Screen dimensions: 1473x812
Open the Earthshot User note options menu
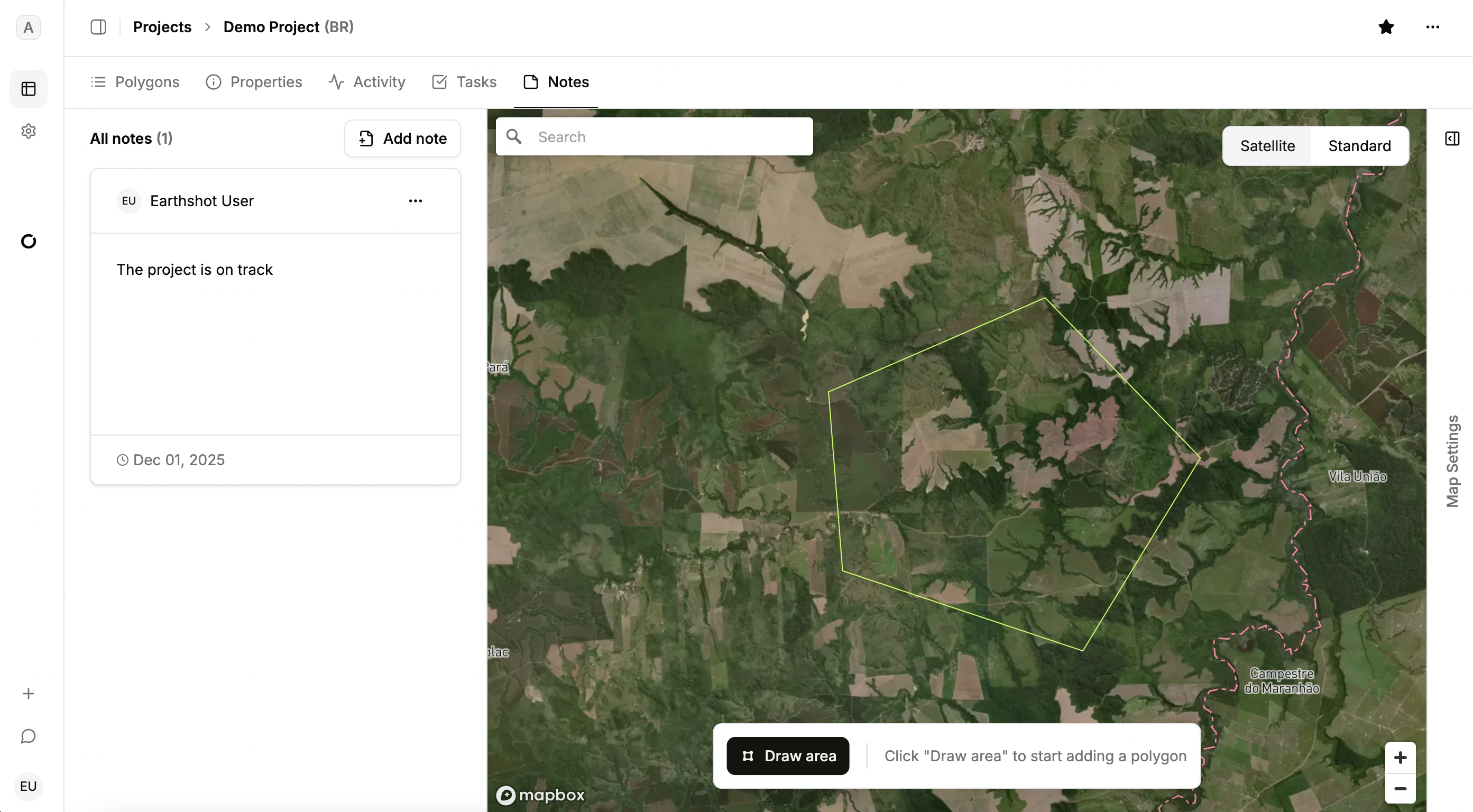click(415, 201)
